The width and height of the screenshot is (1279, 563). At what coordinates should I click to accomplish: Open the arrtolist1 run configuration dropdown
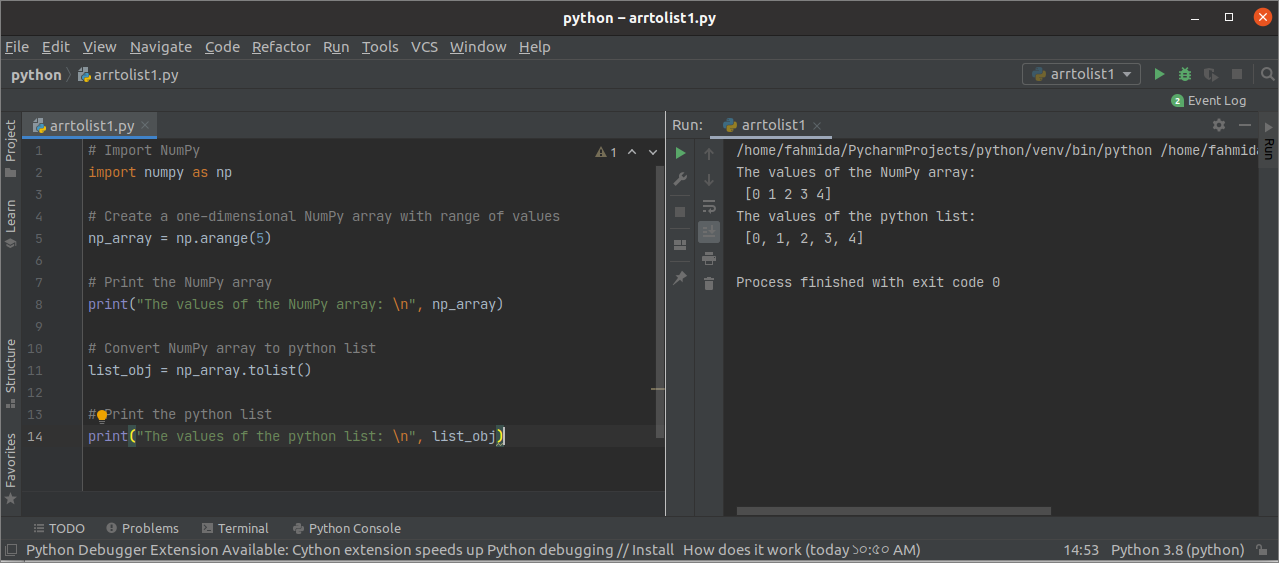coord(1081,74)
